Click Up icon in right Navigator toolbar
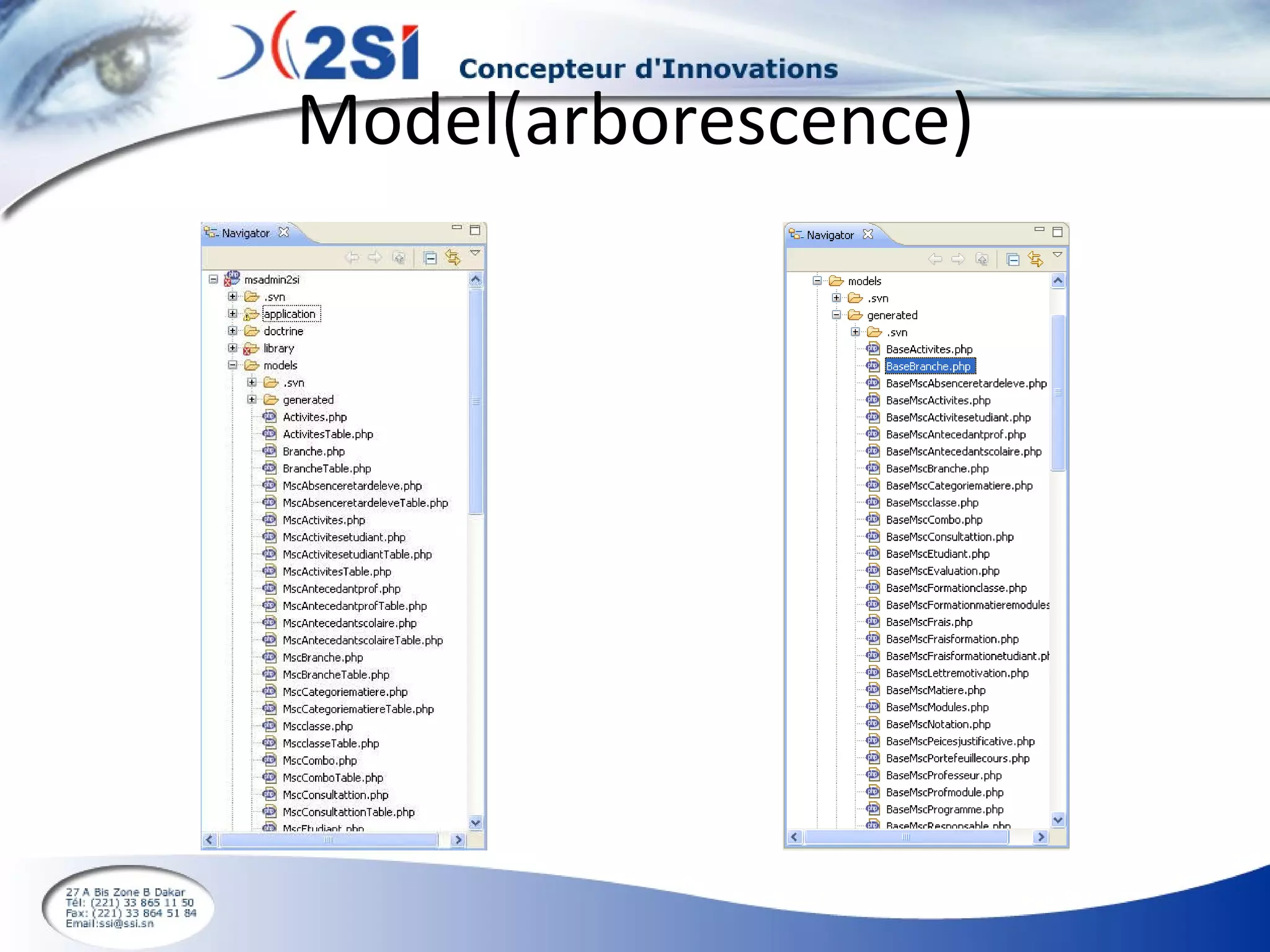This screenshot has height=952, width=1270. (x=981, y=259)
